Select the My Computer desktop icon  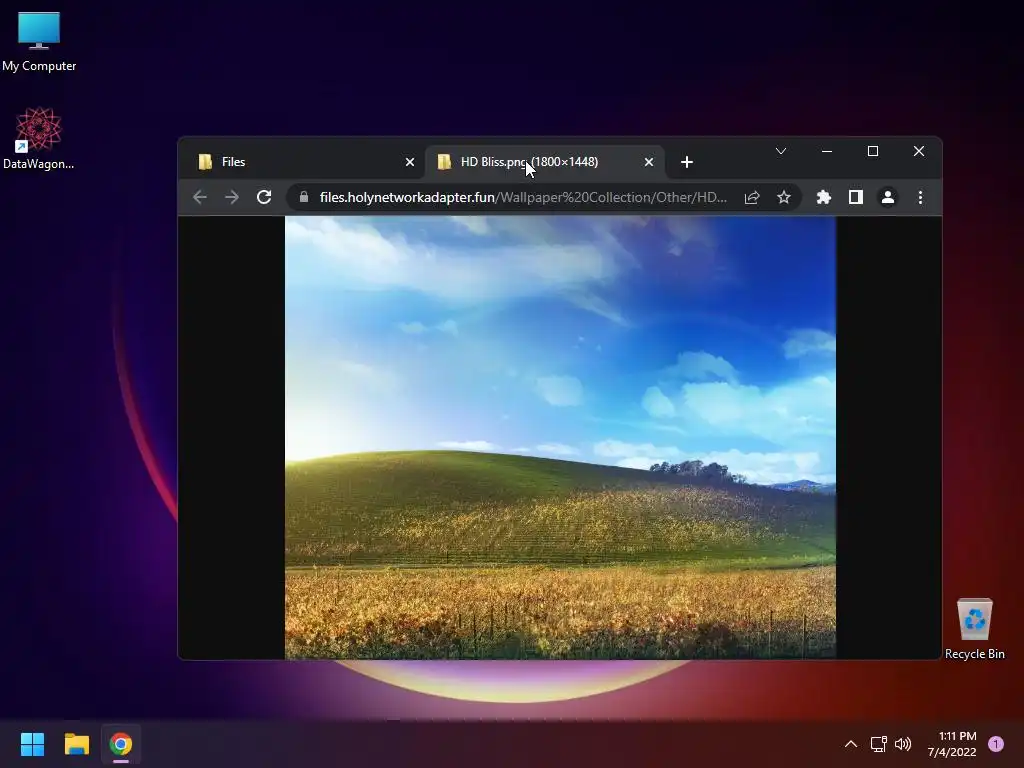(x=39, y=41)
